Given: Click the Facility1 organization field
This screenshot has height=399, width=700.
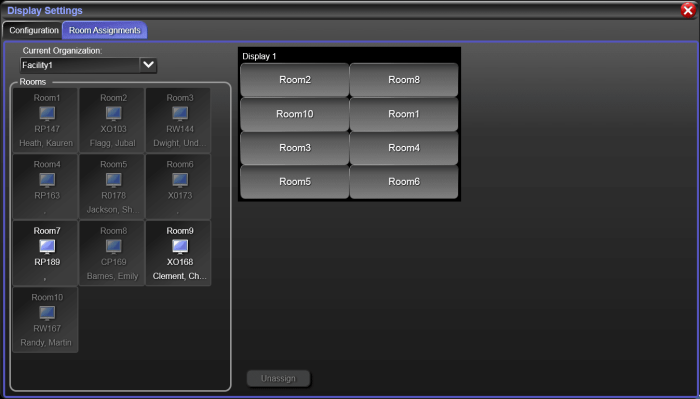Looking at the screenshot, I should point(80,65).
